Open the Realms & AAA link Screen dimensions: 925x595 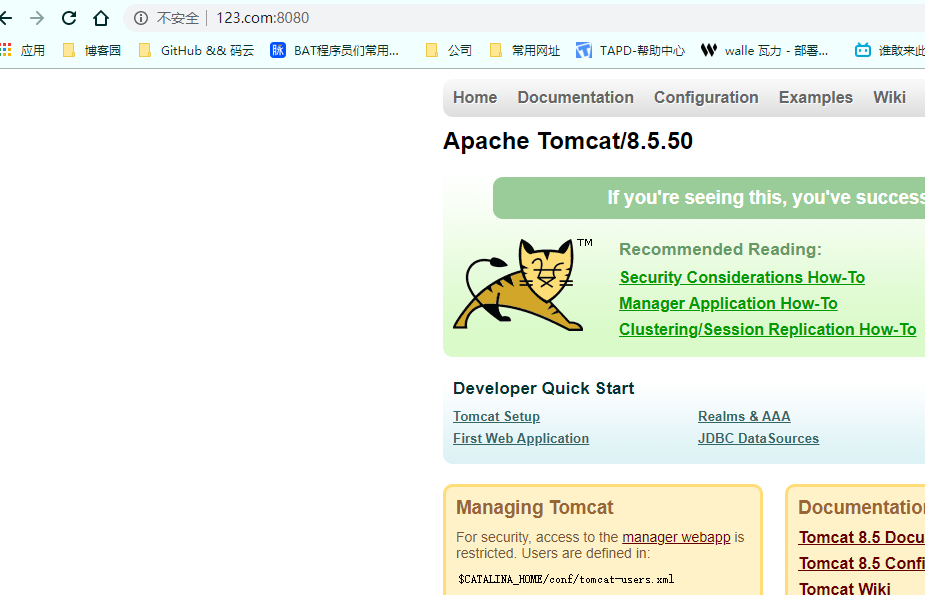click(744, 416)
